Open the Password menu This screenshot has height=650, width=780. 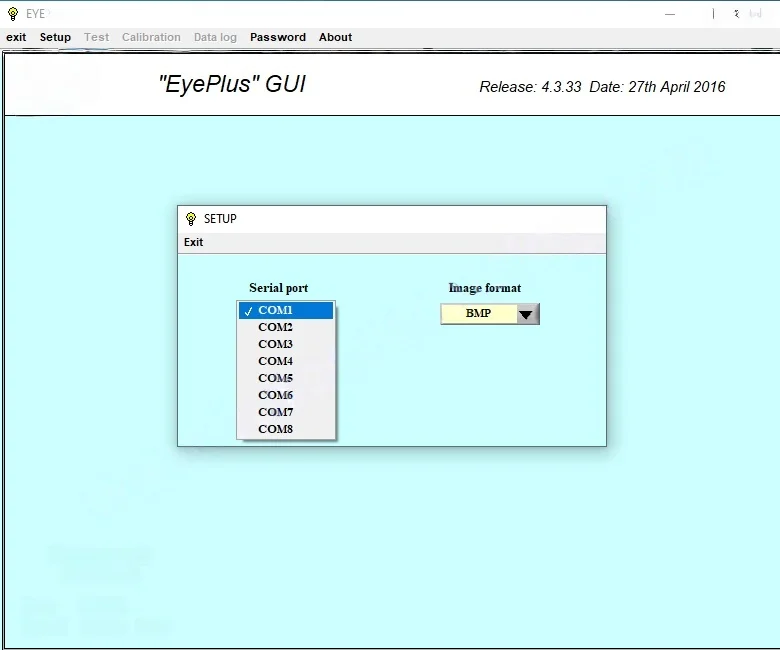278,37
